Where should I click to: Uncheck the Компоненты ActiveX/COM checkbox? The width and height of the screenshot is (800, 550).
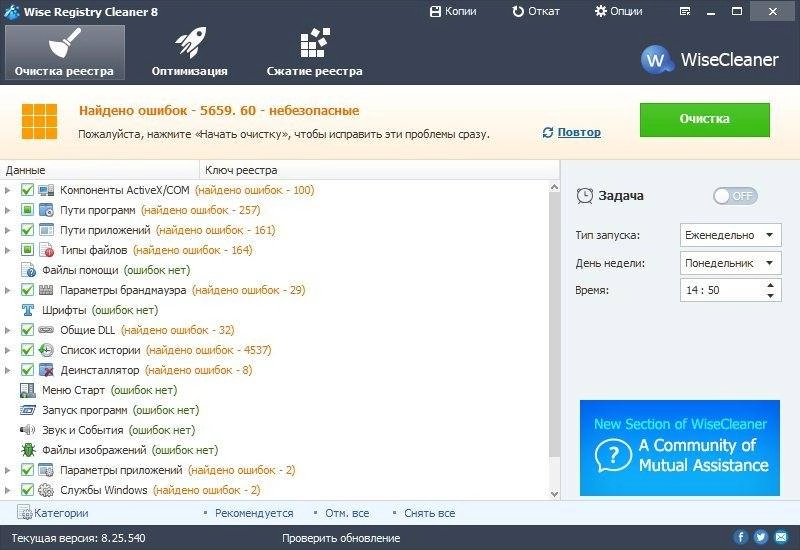pos(28,190)
